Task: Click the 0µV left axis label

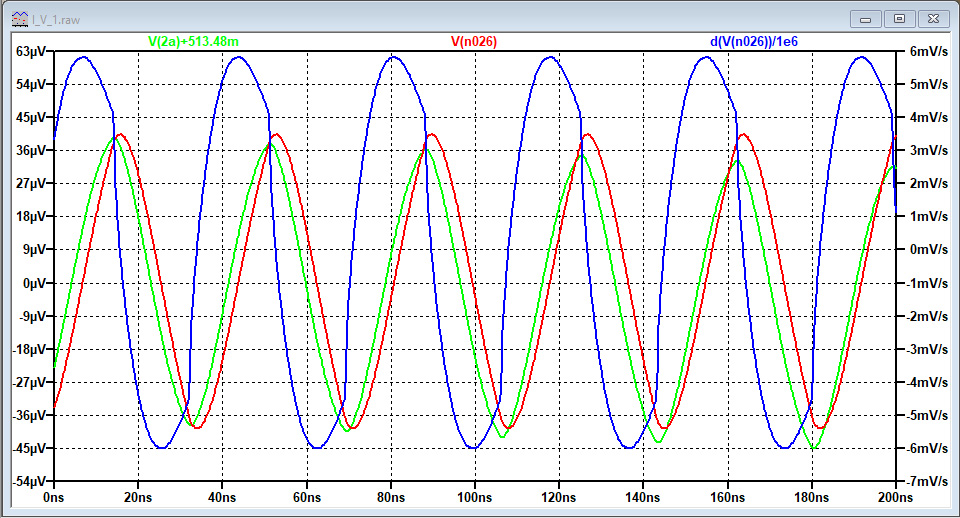Action: pos(34,283)
